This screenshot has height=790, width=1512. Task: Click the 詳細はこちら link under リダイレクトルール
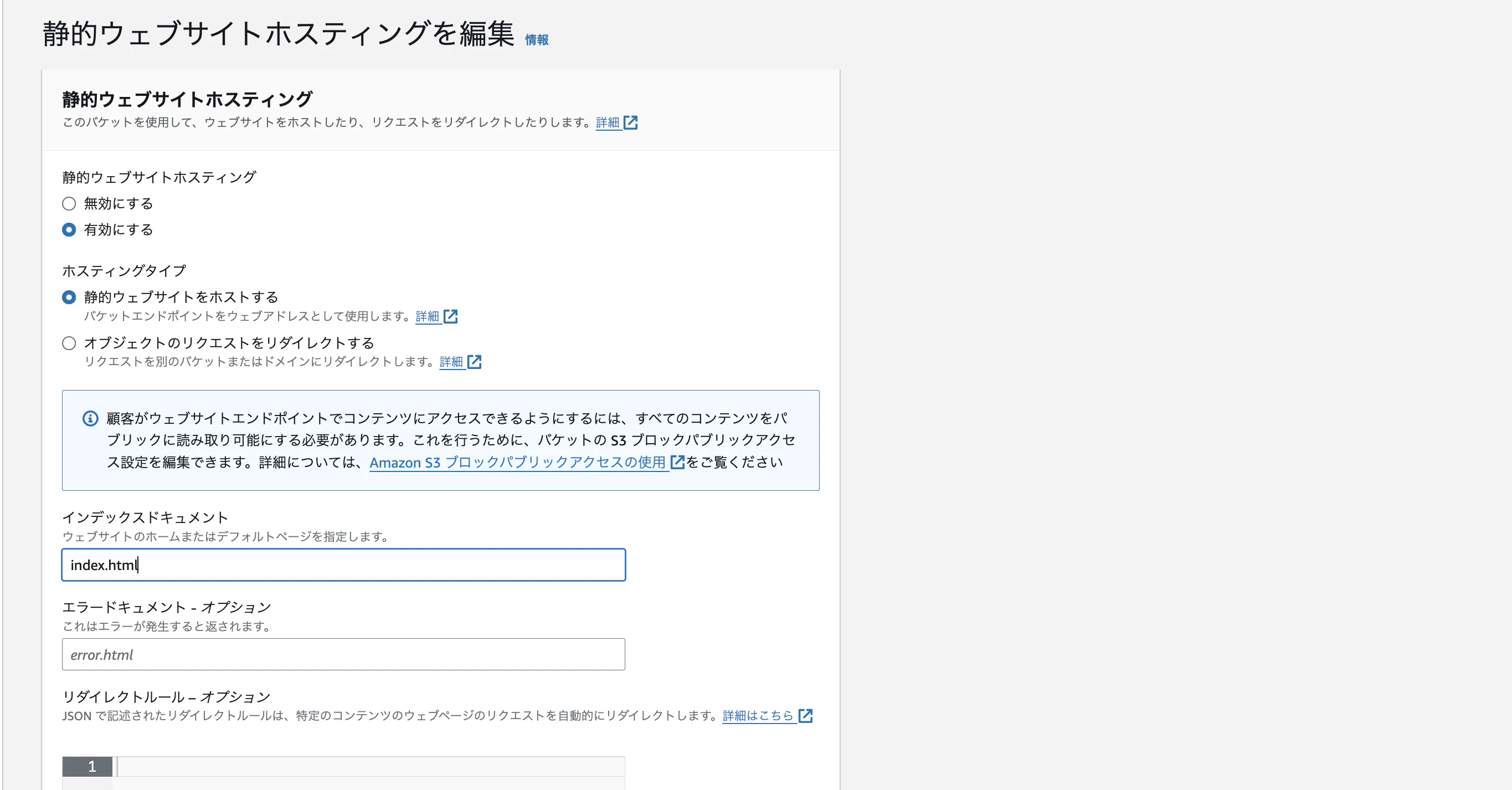point(757,715)
